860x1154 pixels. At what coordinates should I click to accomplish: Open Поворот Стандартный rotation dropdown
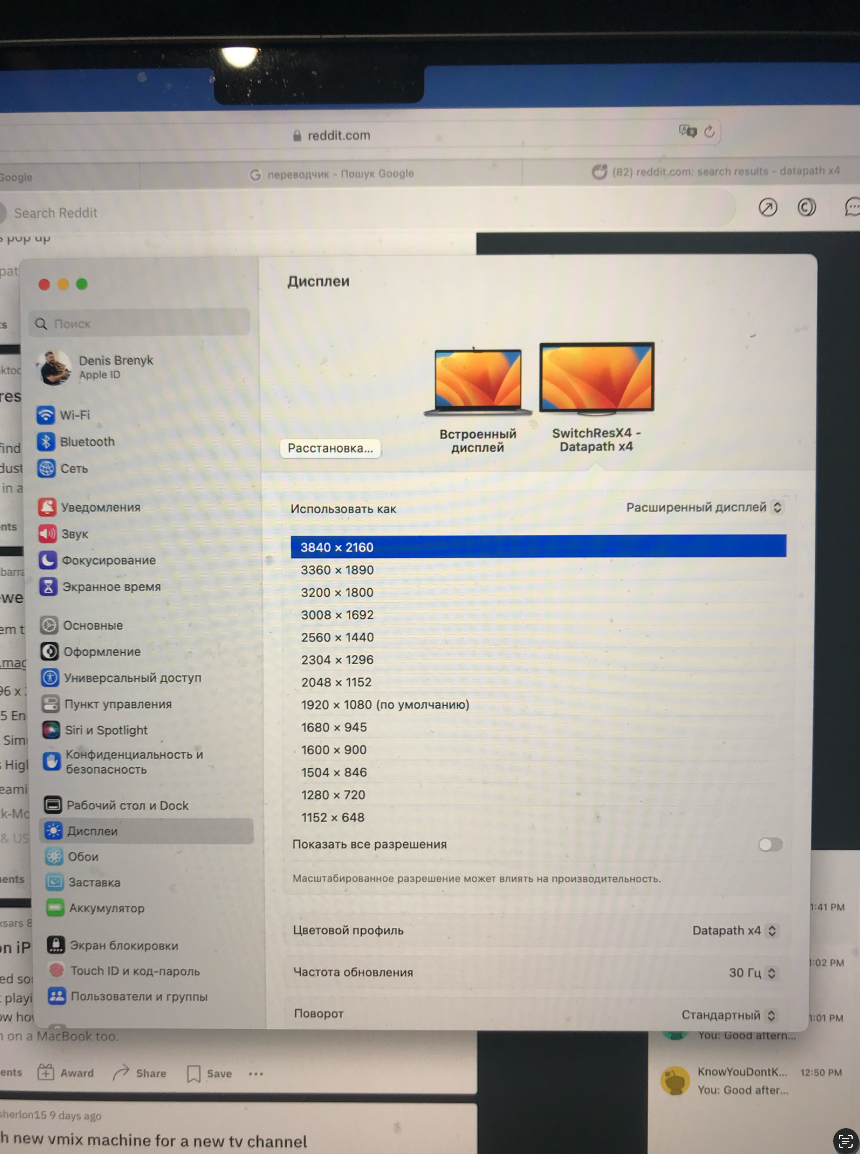[x=729, y=1015]
